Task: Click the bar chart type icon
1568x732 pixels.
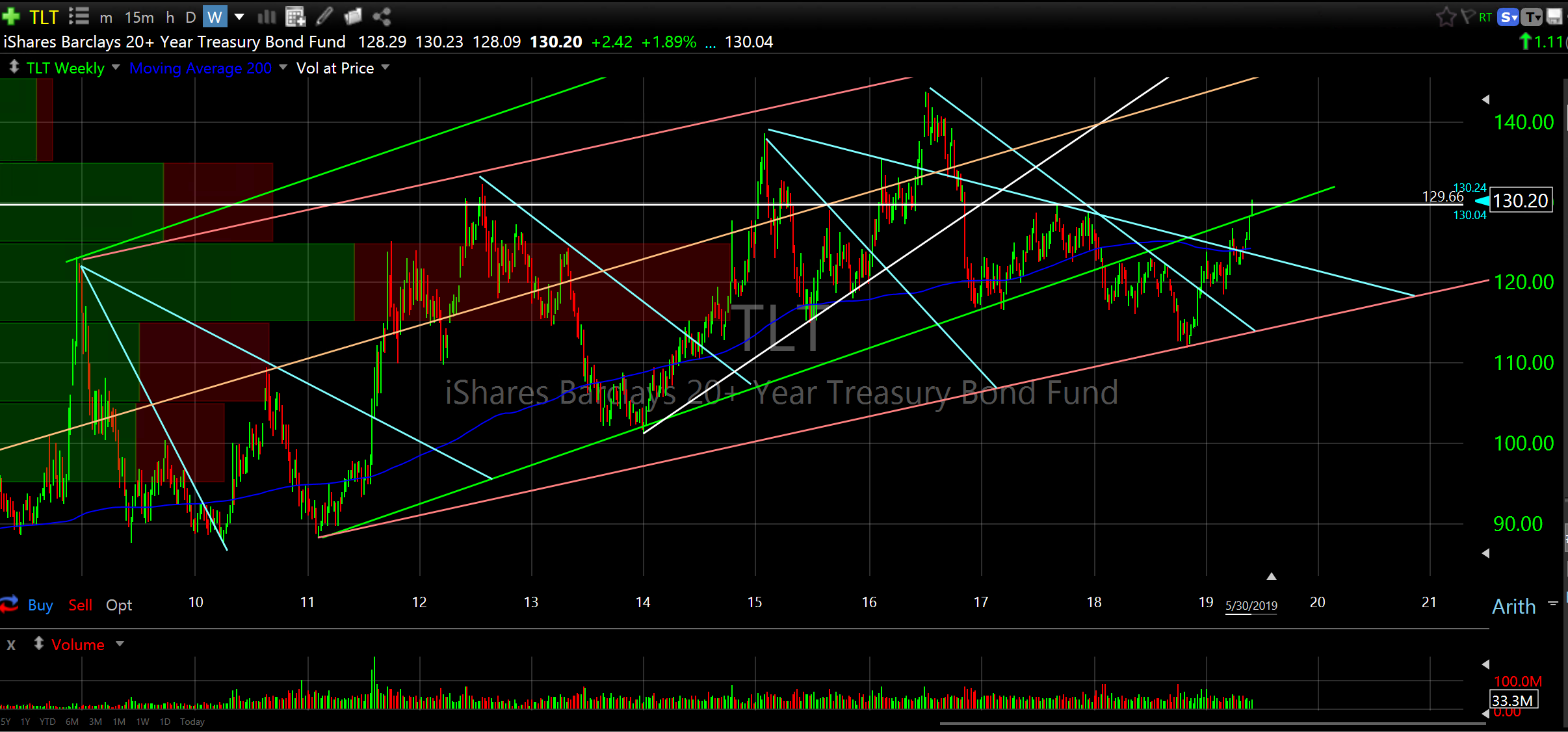Action: [266, 17]
